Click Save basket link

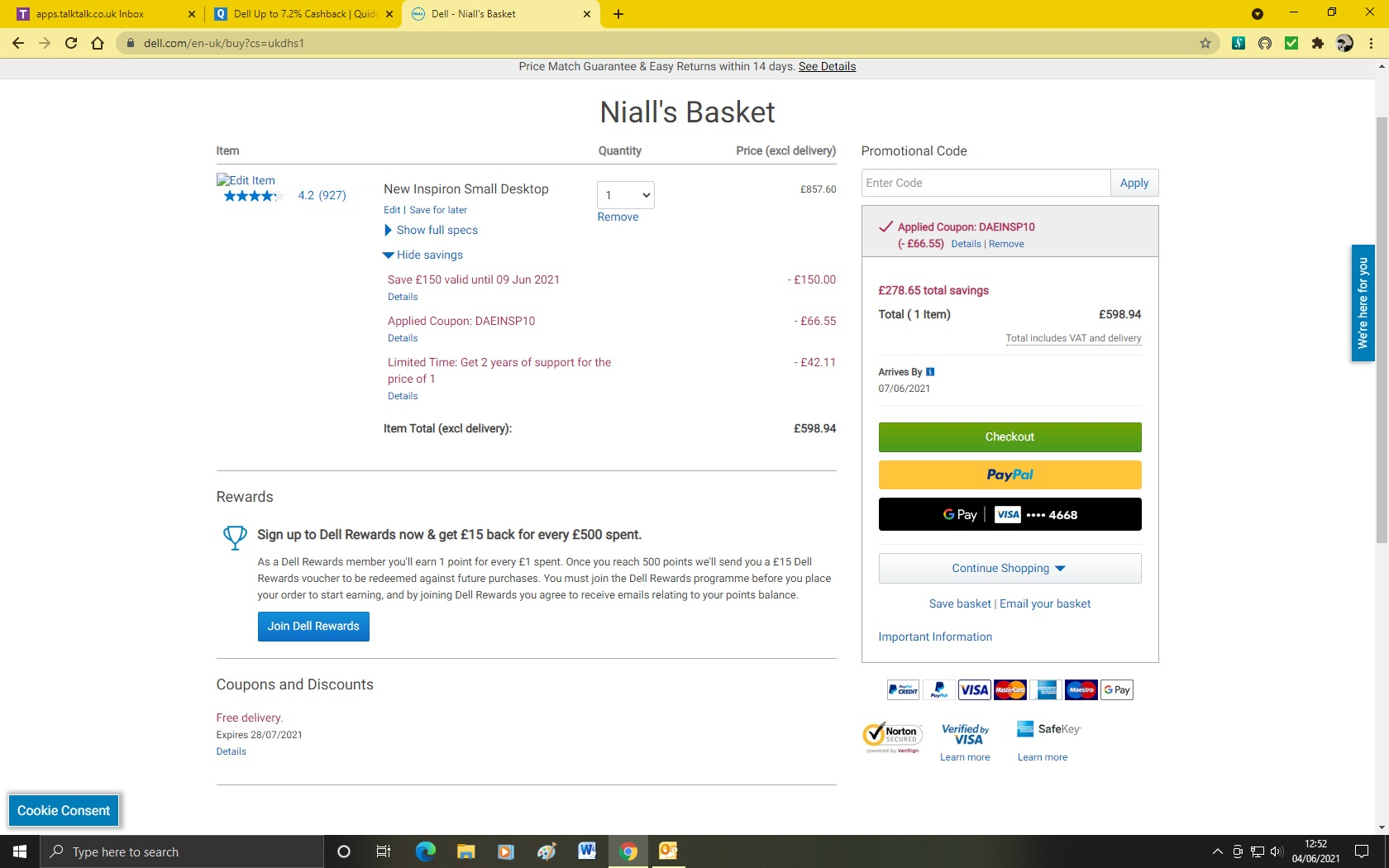[x=960, y=603]
